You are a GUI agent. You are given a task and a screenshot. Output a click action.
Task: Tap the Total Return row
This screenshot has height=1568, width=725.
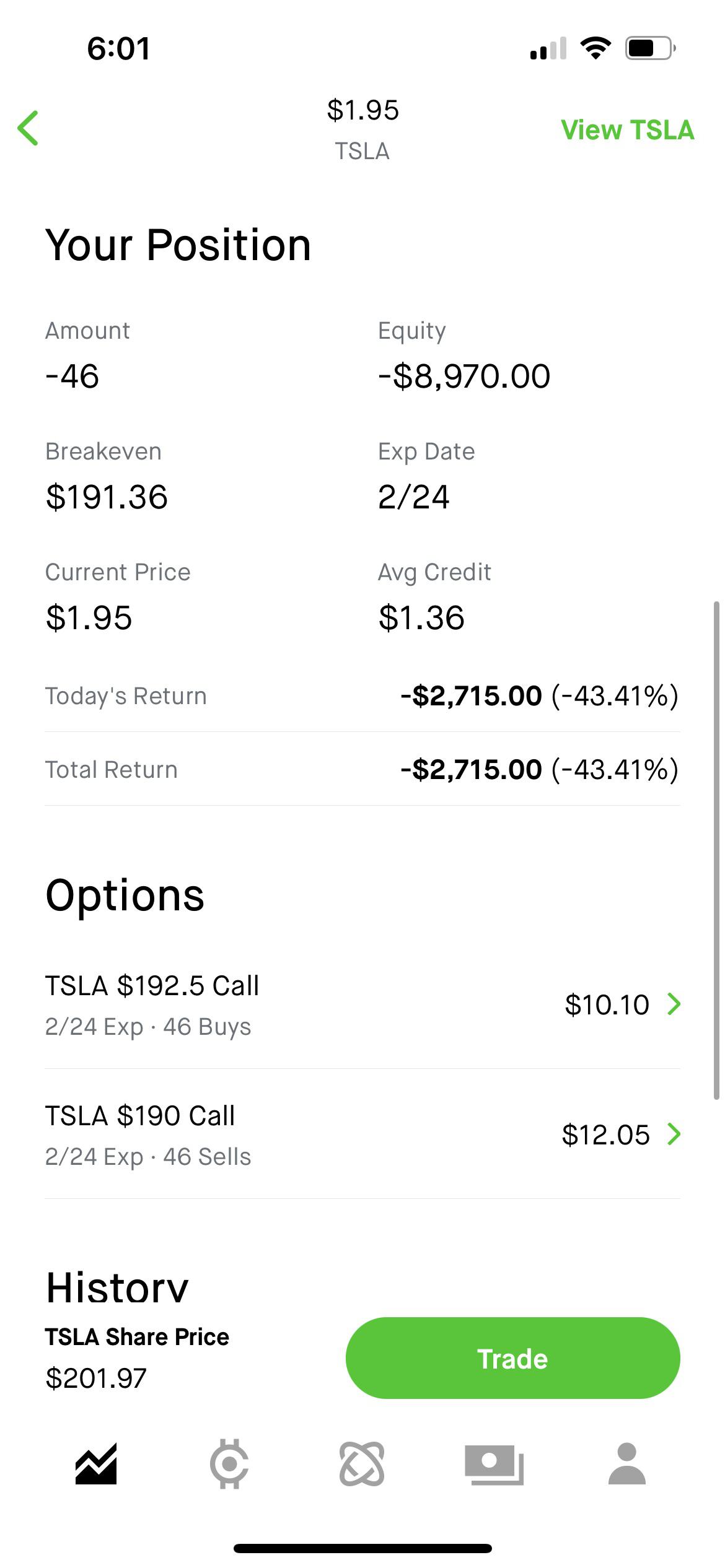362,770
